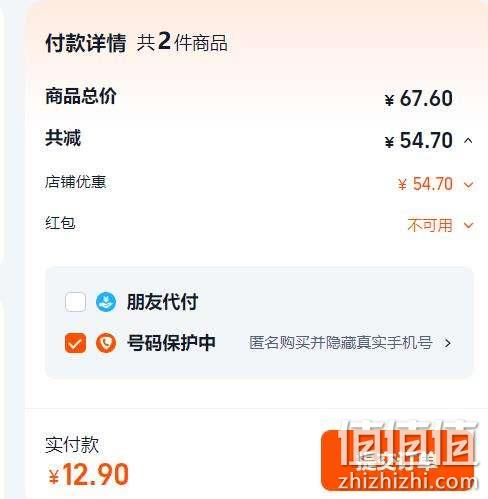This screenshot has width=488, height=499.
Task: Tap the 匿名购买并隐藏真实手机号 link text
Action: click(341, 343)
